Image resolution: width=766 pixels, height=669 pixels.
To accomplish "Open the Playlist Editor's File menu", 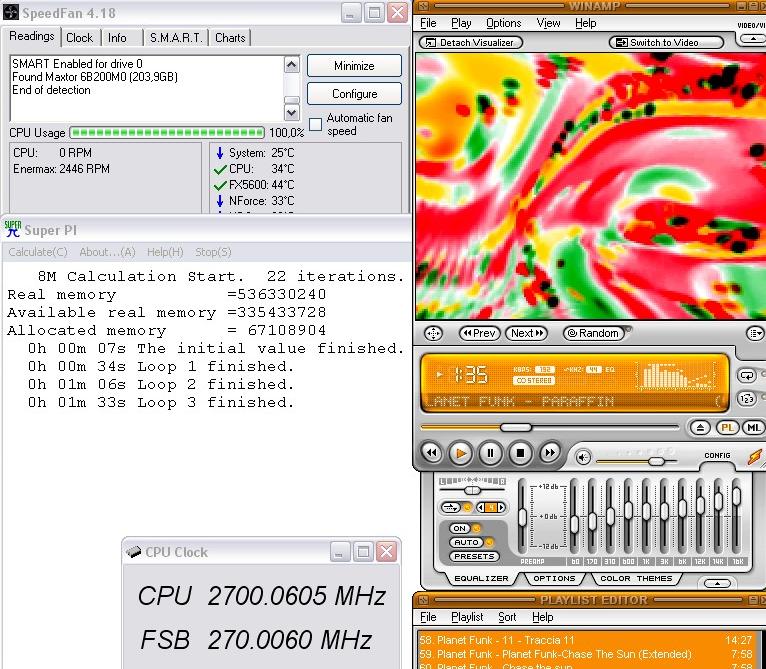I will click(428, 617).
